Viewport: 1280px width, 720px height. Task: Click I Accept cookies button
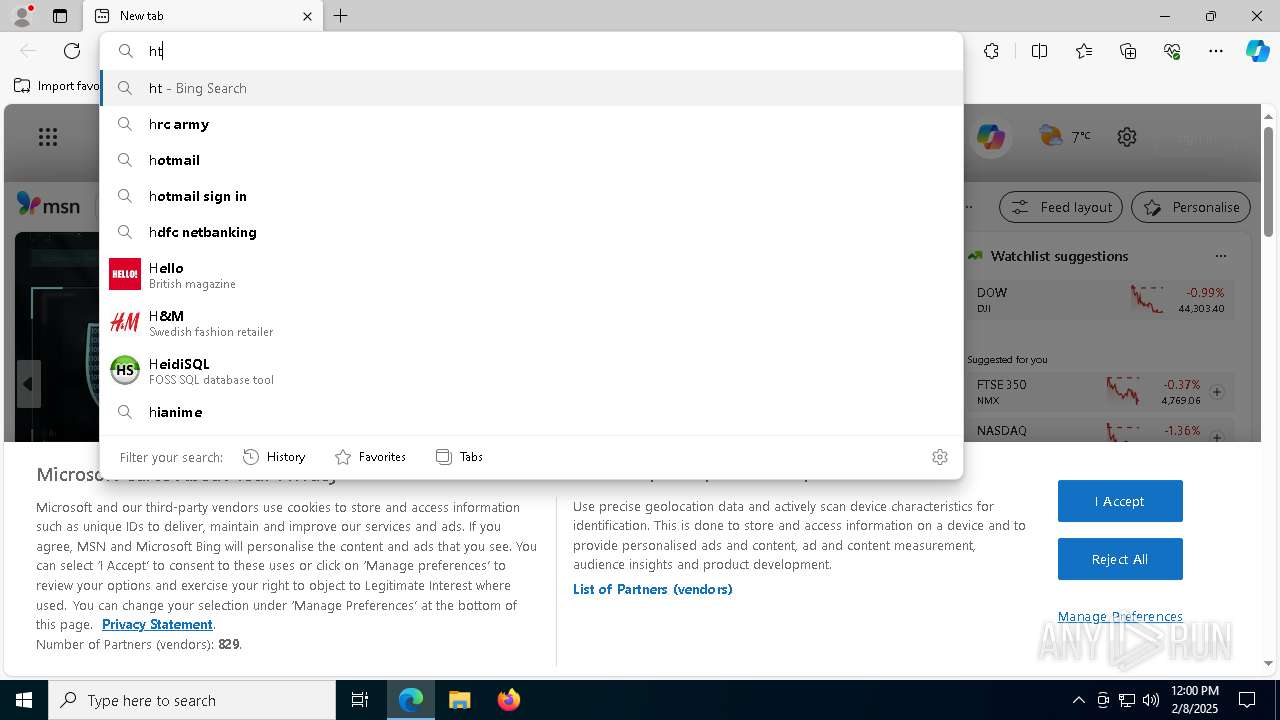[x=1120, y=501]
